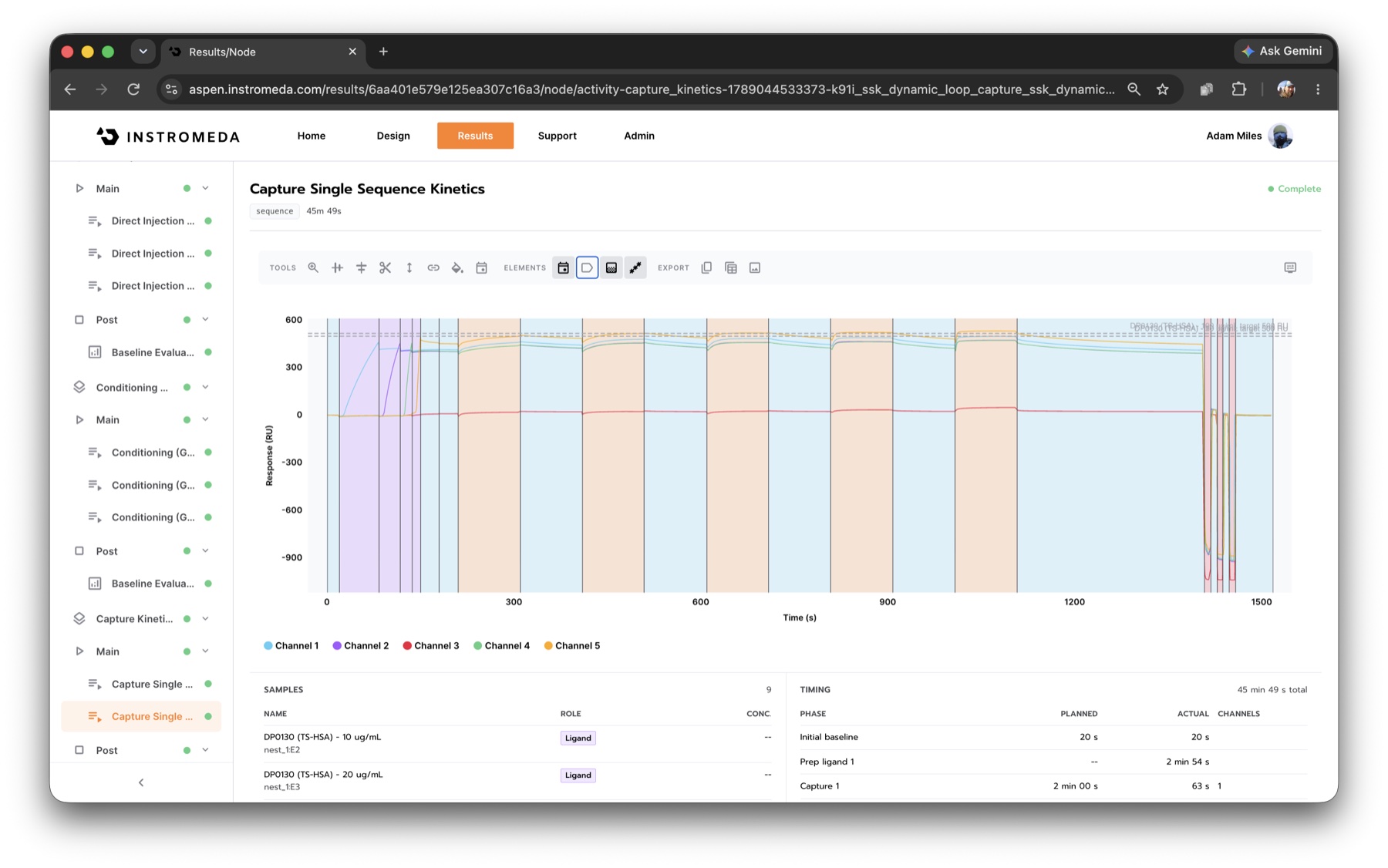The width and height of the screenshot is (1388, 868).
Task: Expand chevron next to Conditioning group
Action: click(x=206, y=387)
